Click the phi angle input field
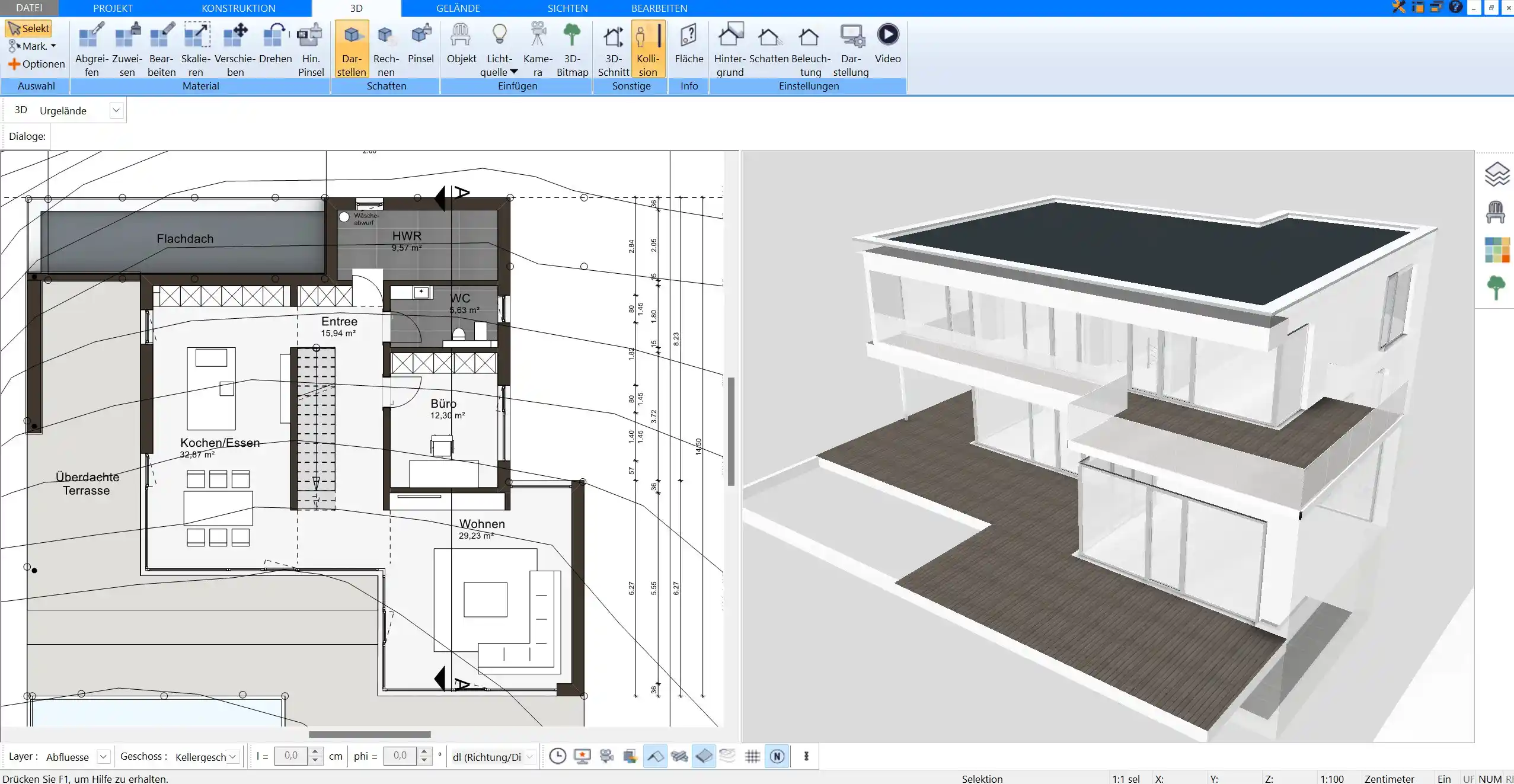 click(x=400, y=756)
